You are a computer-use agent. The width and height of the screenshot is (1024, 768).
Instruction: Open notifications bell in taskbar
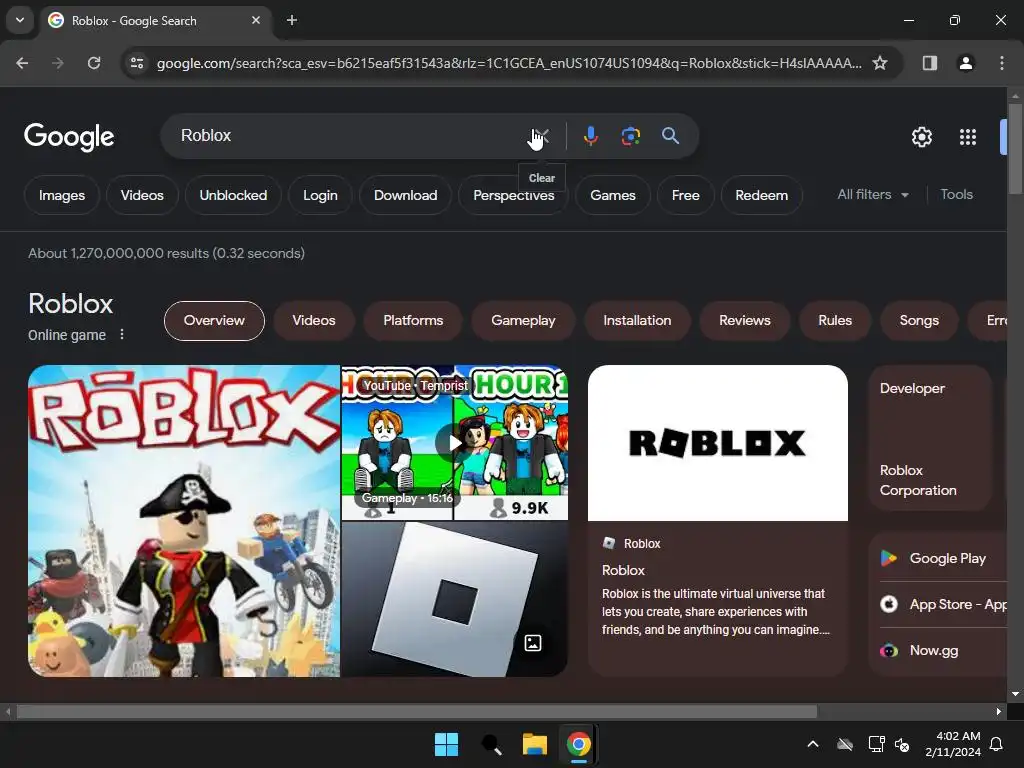996,744
